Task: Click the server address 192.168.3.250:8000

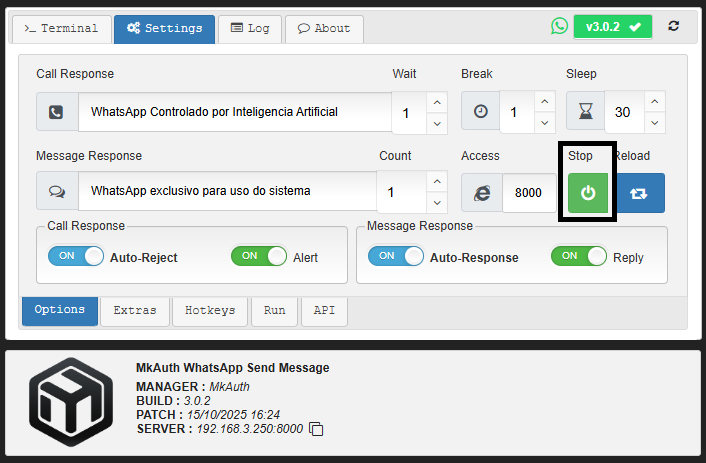Action: [x=250, y=429]
